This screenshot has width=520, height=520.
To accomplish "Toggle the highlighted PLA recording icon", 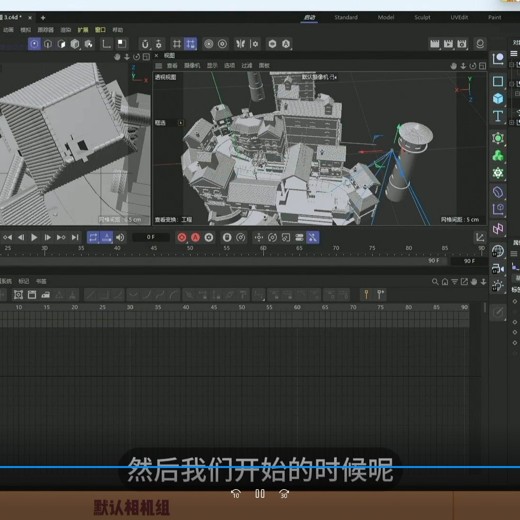I will 313,237.
